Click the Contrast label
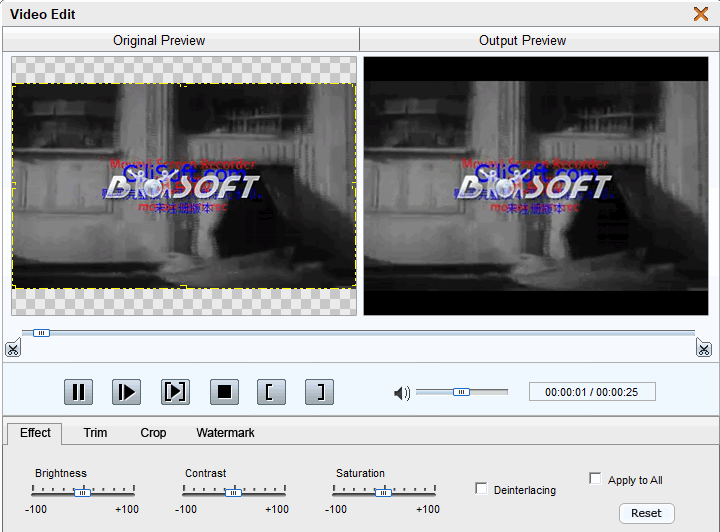720x532 pixels. point(206,473)
